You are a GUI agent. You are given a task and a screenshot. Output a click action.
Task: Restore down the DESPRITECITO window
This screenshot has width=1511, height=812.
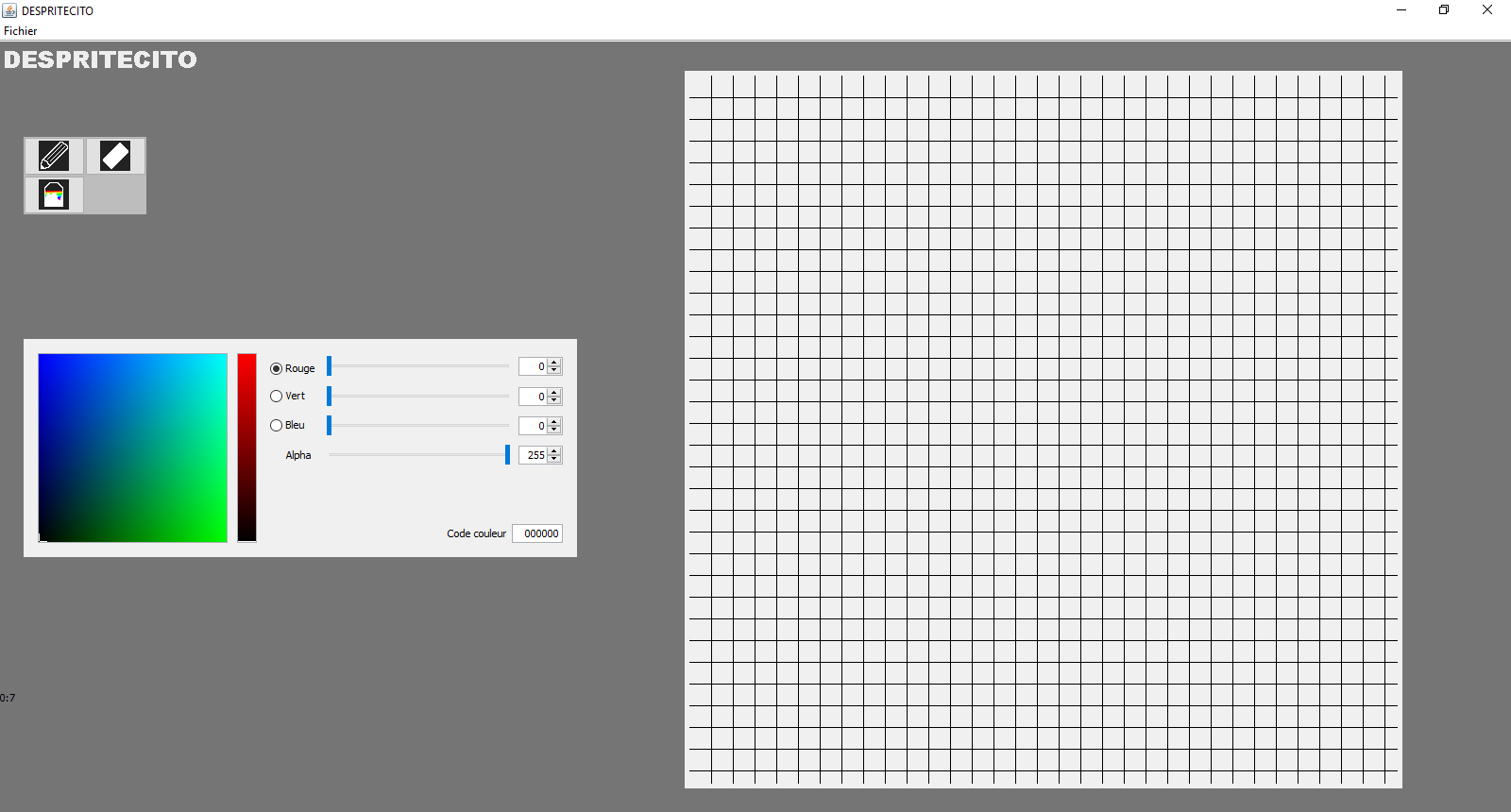(x=1444, y=10)
